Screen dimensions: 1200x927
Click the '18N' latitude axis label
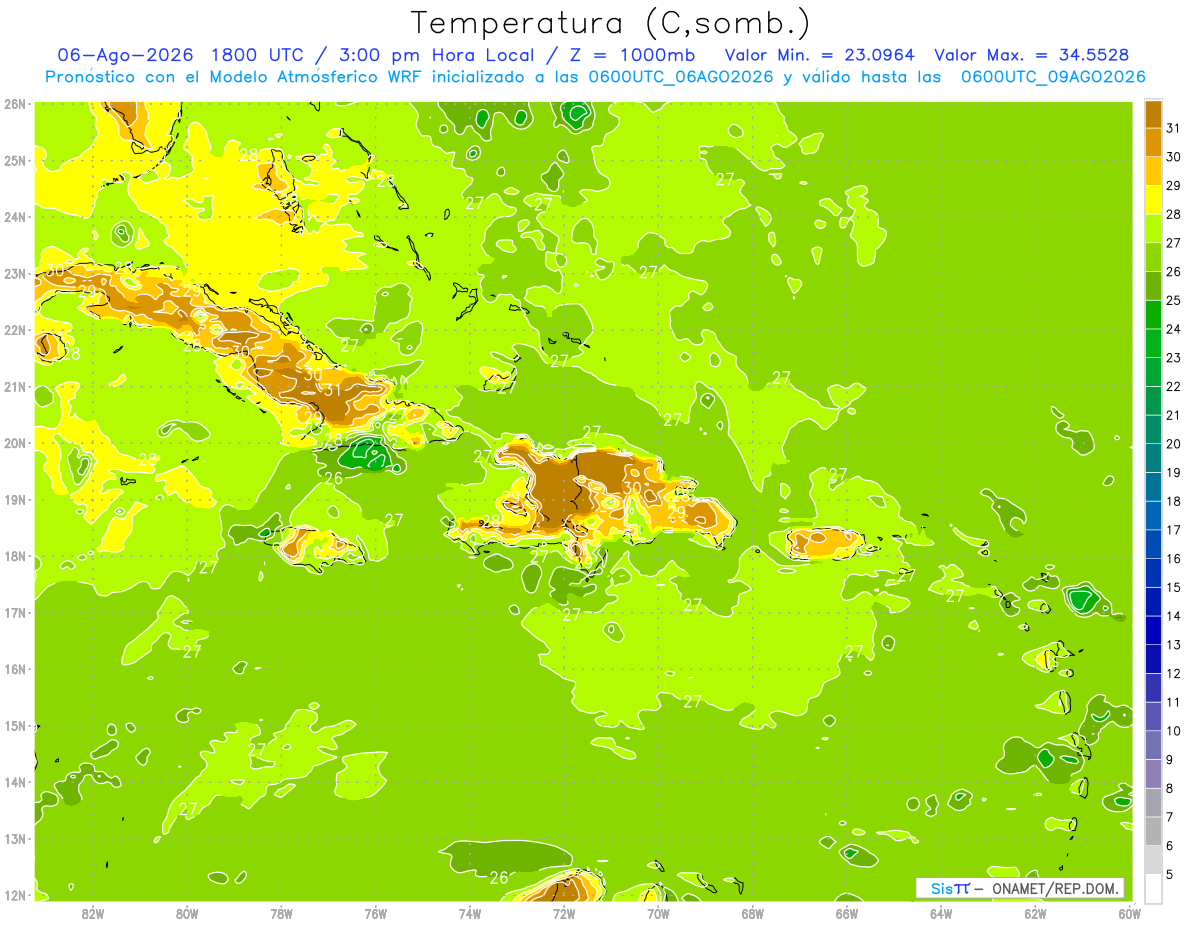[x=15, y=556]
